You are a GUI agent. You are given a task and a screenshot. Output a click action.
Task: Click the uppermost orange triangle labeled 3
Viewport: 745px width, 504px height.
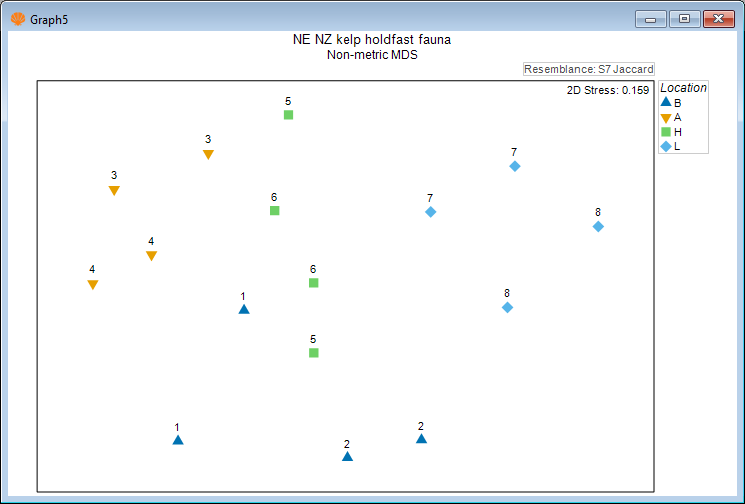pos(208,155)
